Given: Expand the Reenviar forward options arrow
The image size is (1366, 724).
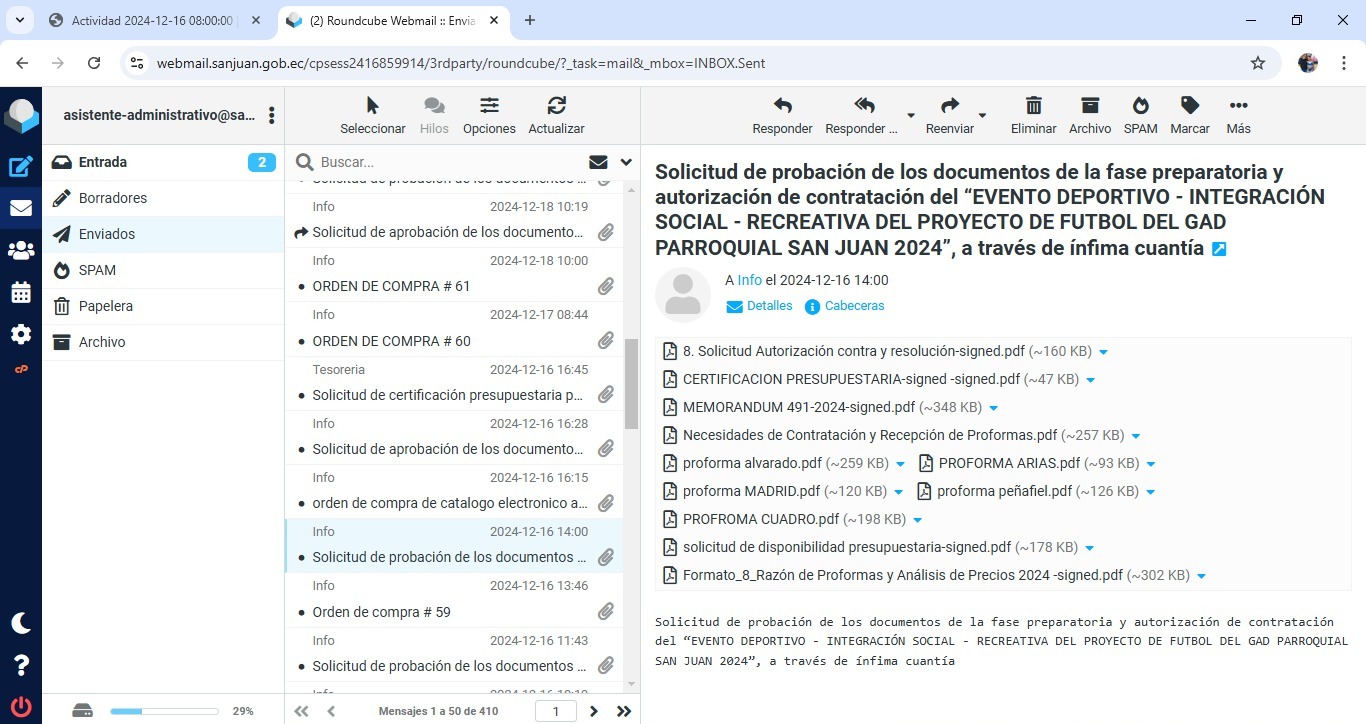Looking at the screenshot, I should 982,115.
